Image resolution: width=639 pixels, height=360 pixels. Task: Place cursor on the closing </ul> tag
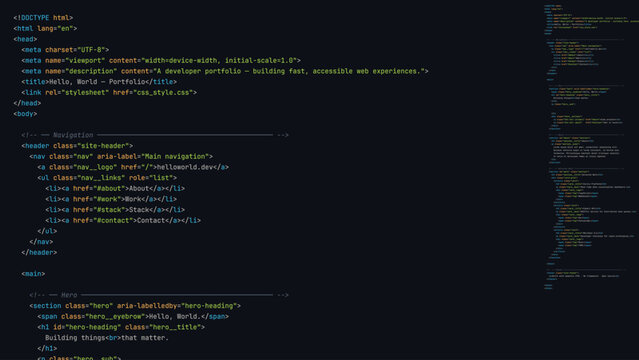click(x=47, y=231)
